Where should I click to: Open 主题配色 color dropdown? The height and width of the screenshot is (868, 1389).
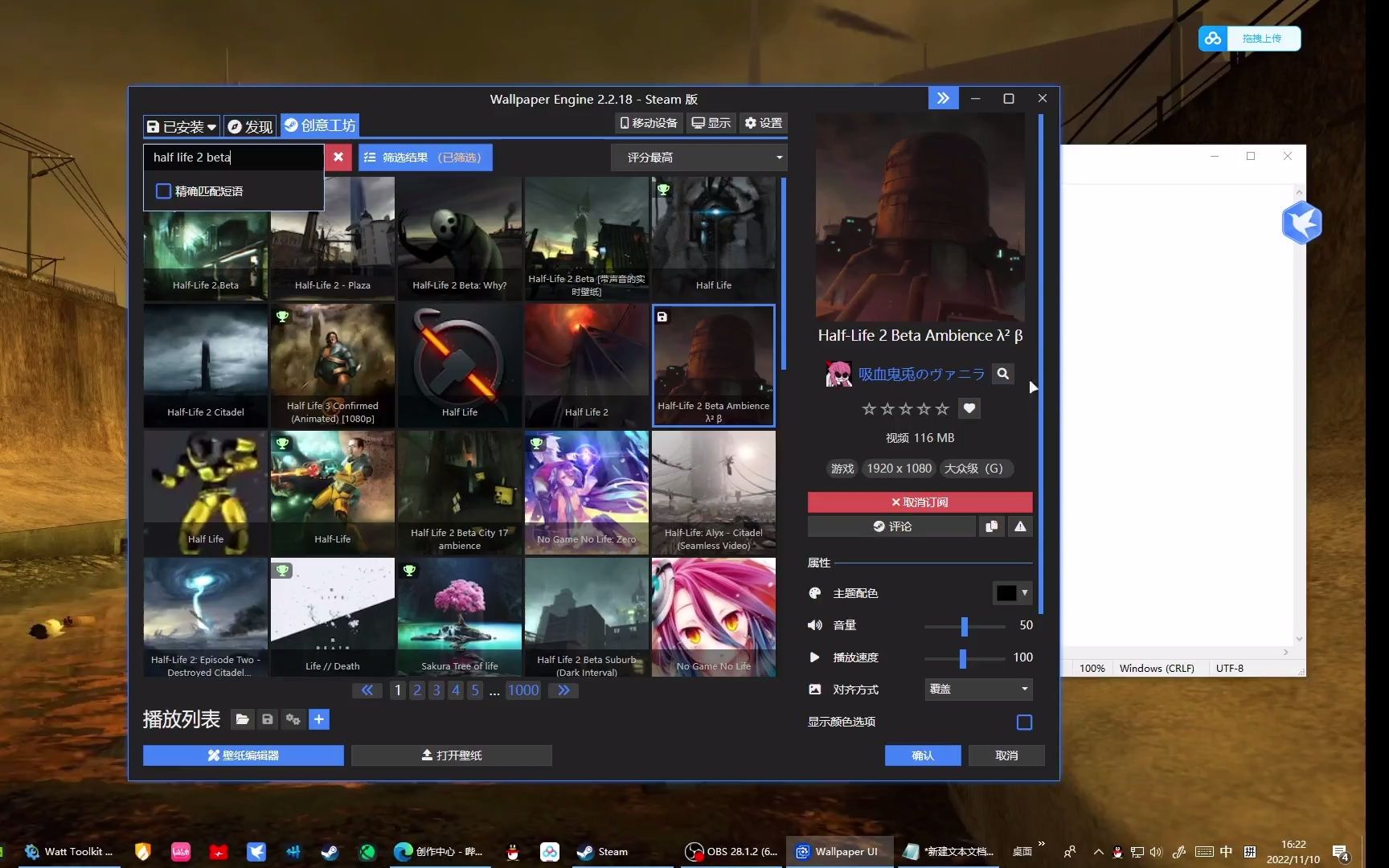click(1013, 593)
